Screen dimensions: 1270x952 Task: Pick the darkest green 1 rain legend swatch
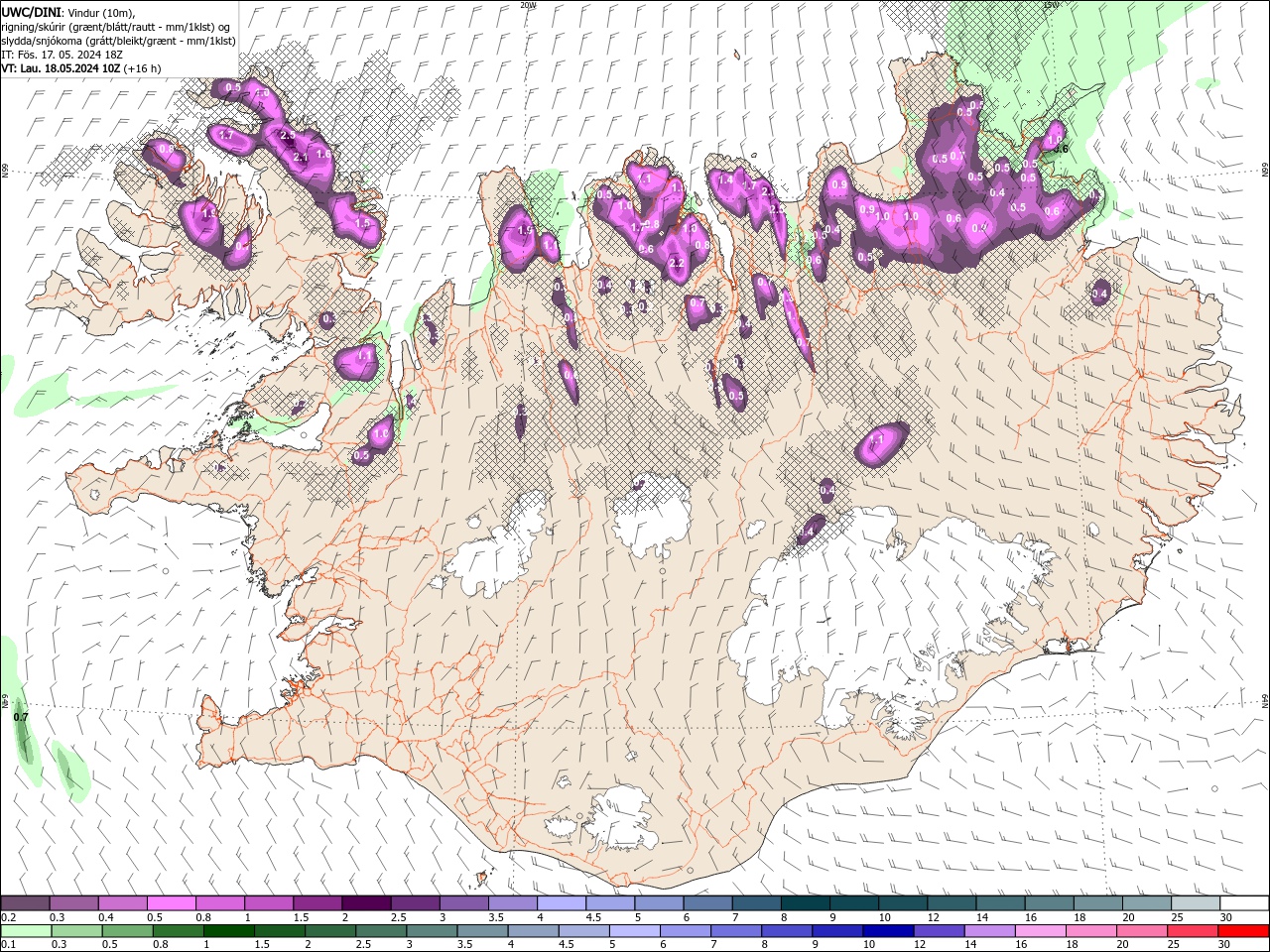click(228, 931)
